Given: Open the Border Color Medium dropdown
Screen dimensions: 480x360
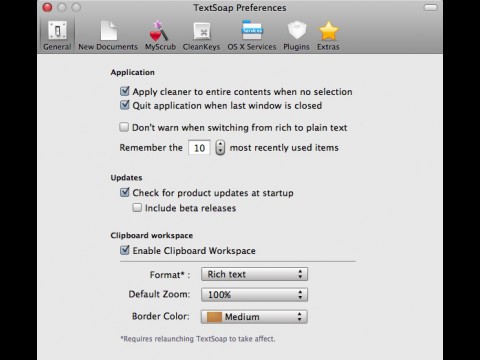Looking at the screenshot, I should click(254, 317).
